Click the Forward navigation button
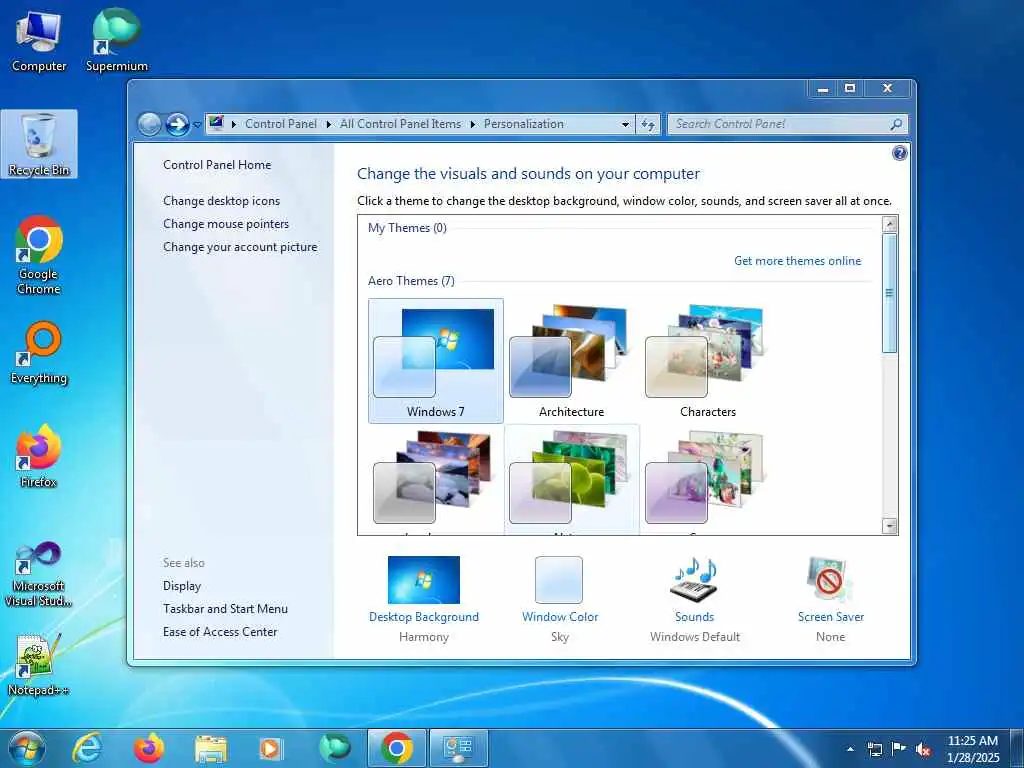Screen dimensions: 1024x768 (x=177, y=124)
